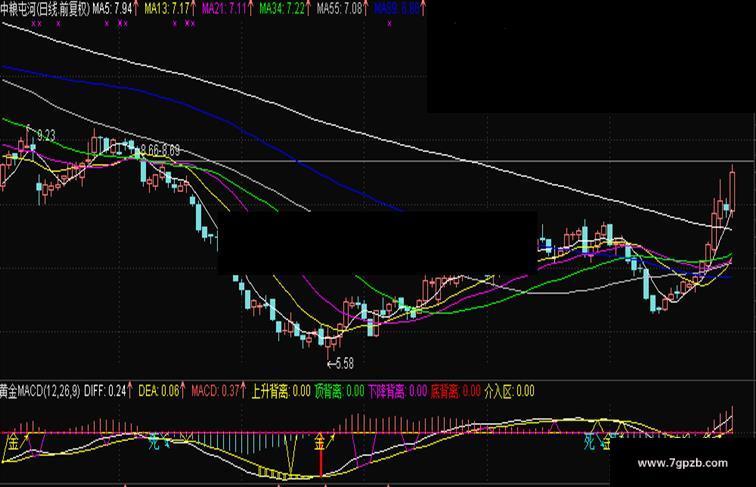The height and width of the screenshot is (487, 756).
Task: Click the ←5.58 low price annotation
Action: coord(340,363)
